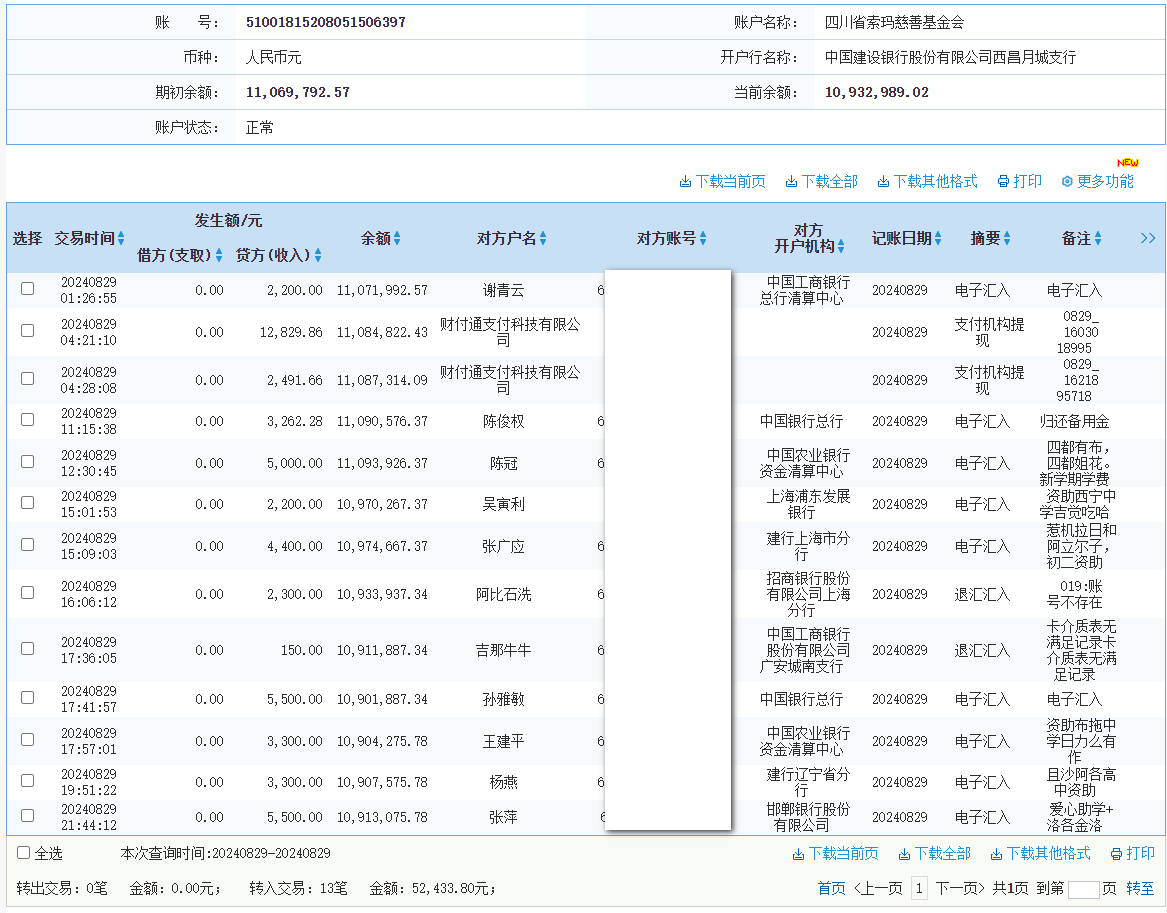This screenshot has height=913, width=1167.
Task: Click download icon beside top 下载当前页
Action: (x=685, y=182)
